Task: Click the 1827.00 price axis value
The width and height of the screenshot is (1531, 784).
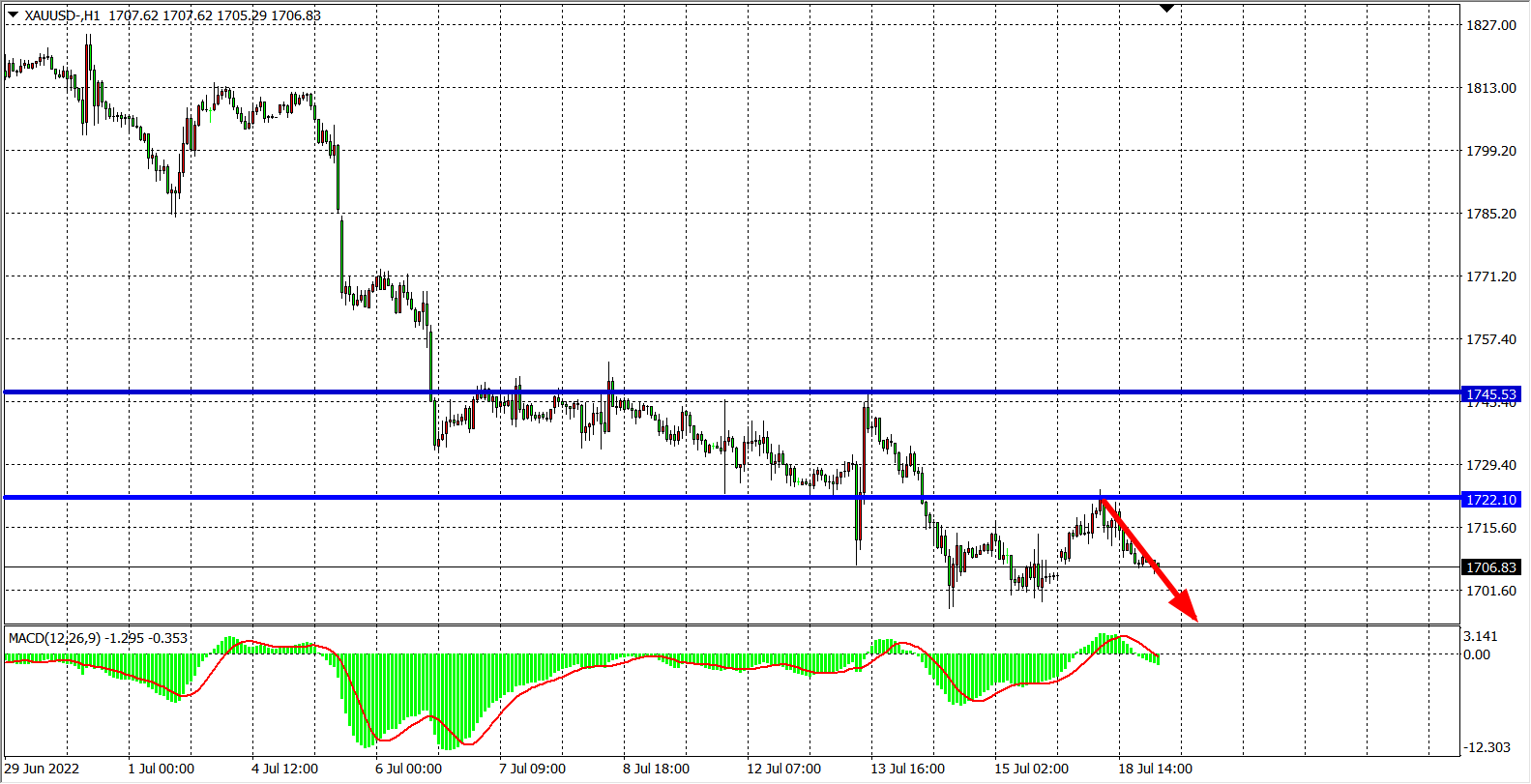Action: 1490,25
